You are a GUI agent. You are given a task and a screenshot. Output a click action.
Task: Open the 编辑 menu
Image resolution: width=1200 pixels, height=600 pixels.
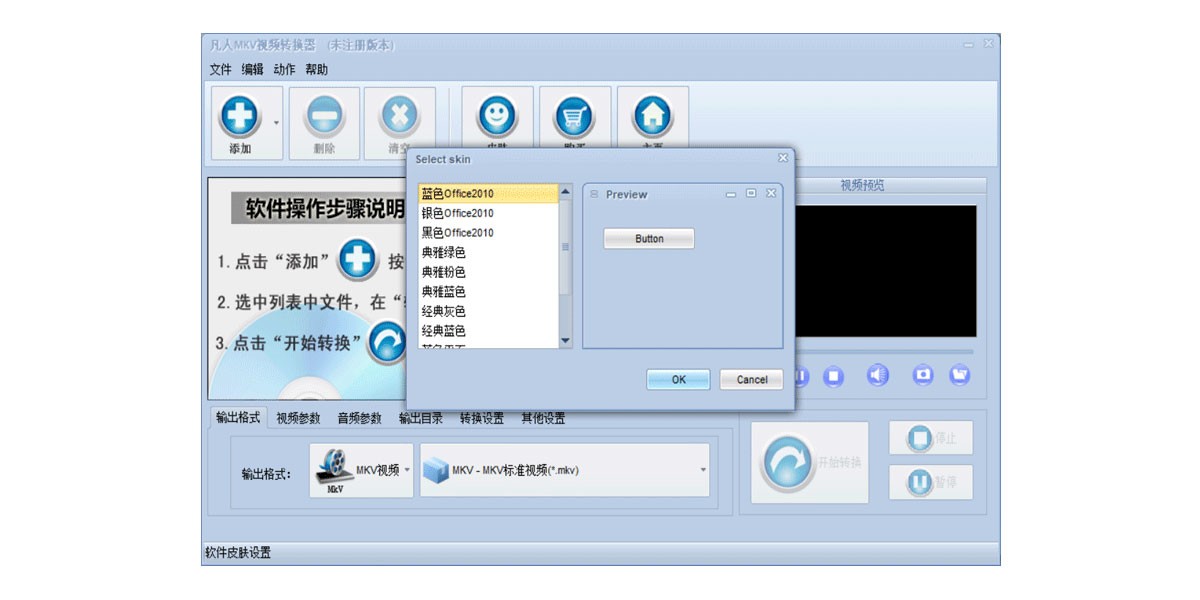[252, 70]
